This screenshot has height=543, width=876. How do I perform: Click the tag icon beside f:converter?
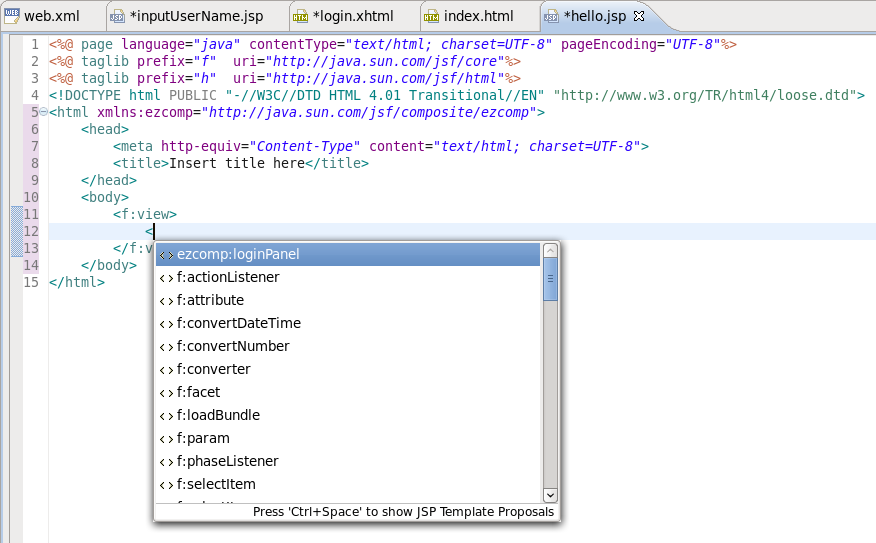point(166,370)
